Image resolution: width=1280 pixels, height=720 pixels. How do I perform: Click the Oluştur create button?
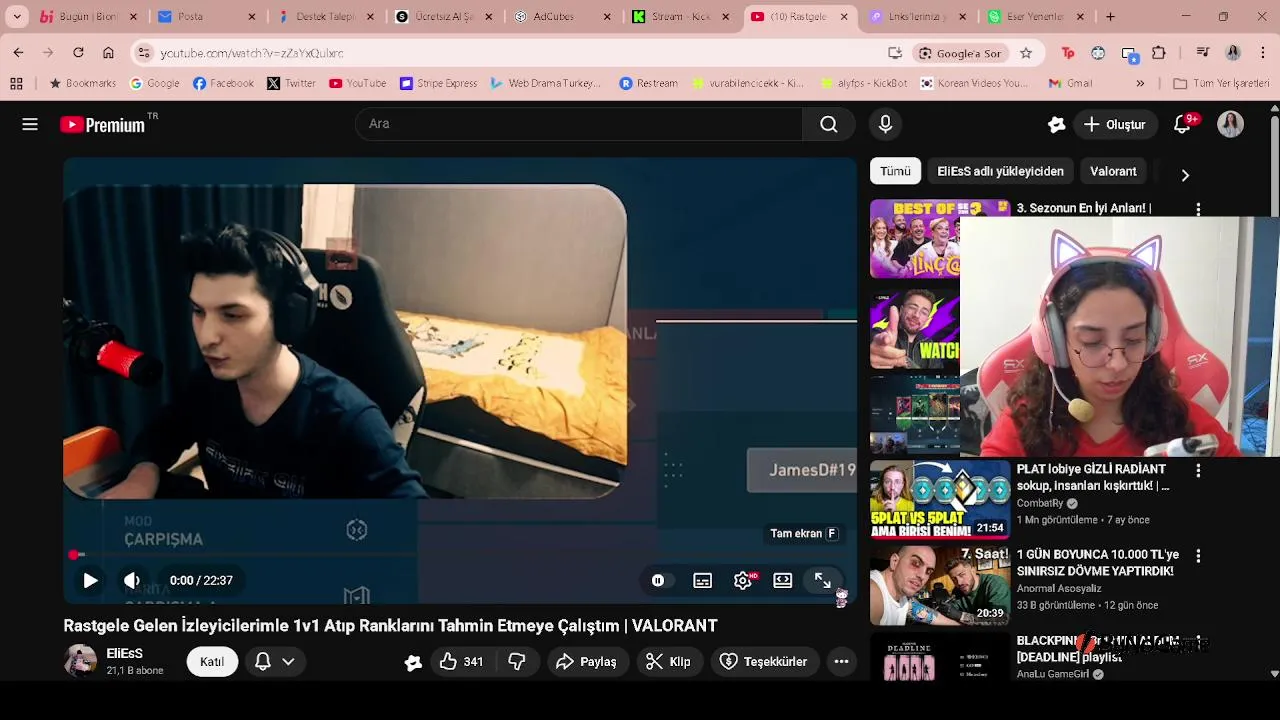coord(1115,124)
